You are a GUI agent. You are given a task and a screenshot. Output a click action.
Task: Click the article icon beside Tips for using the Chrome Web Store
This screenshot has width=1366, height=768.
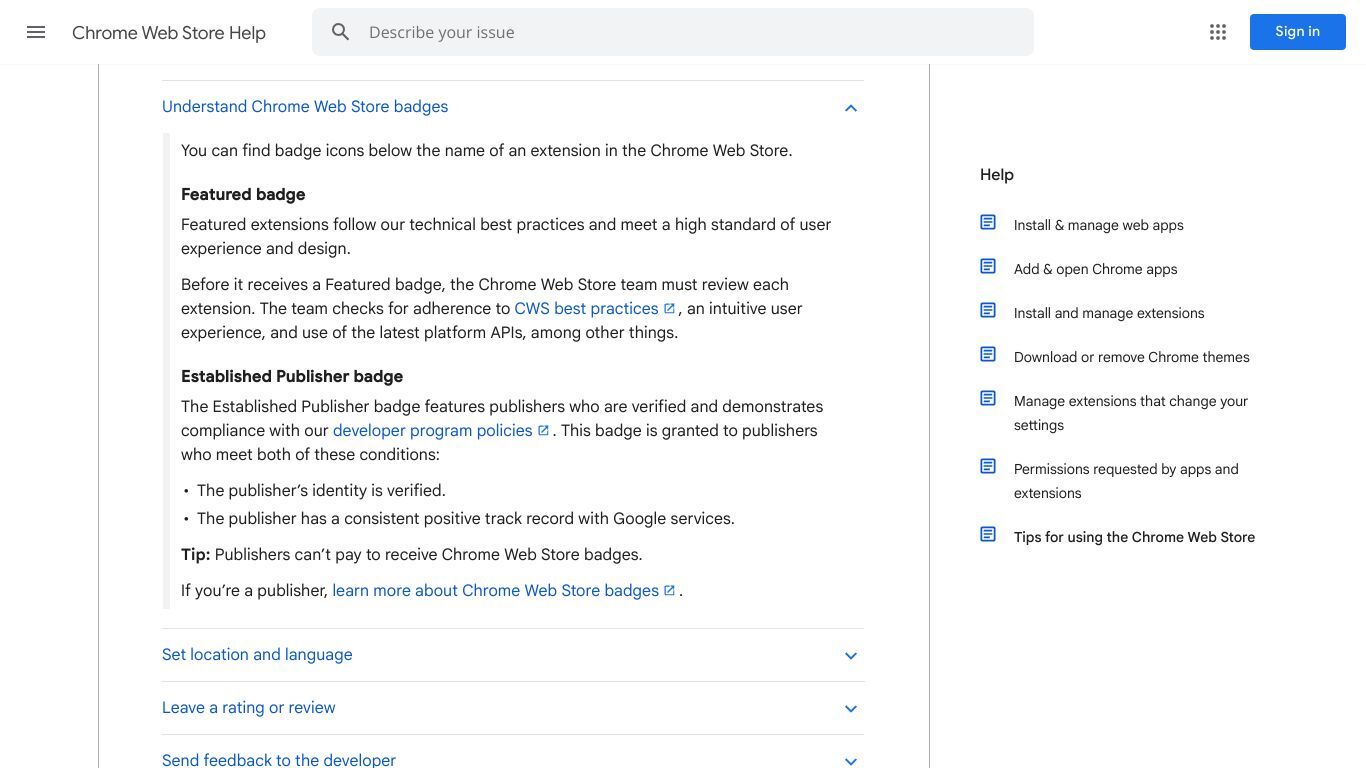[988, 535]
